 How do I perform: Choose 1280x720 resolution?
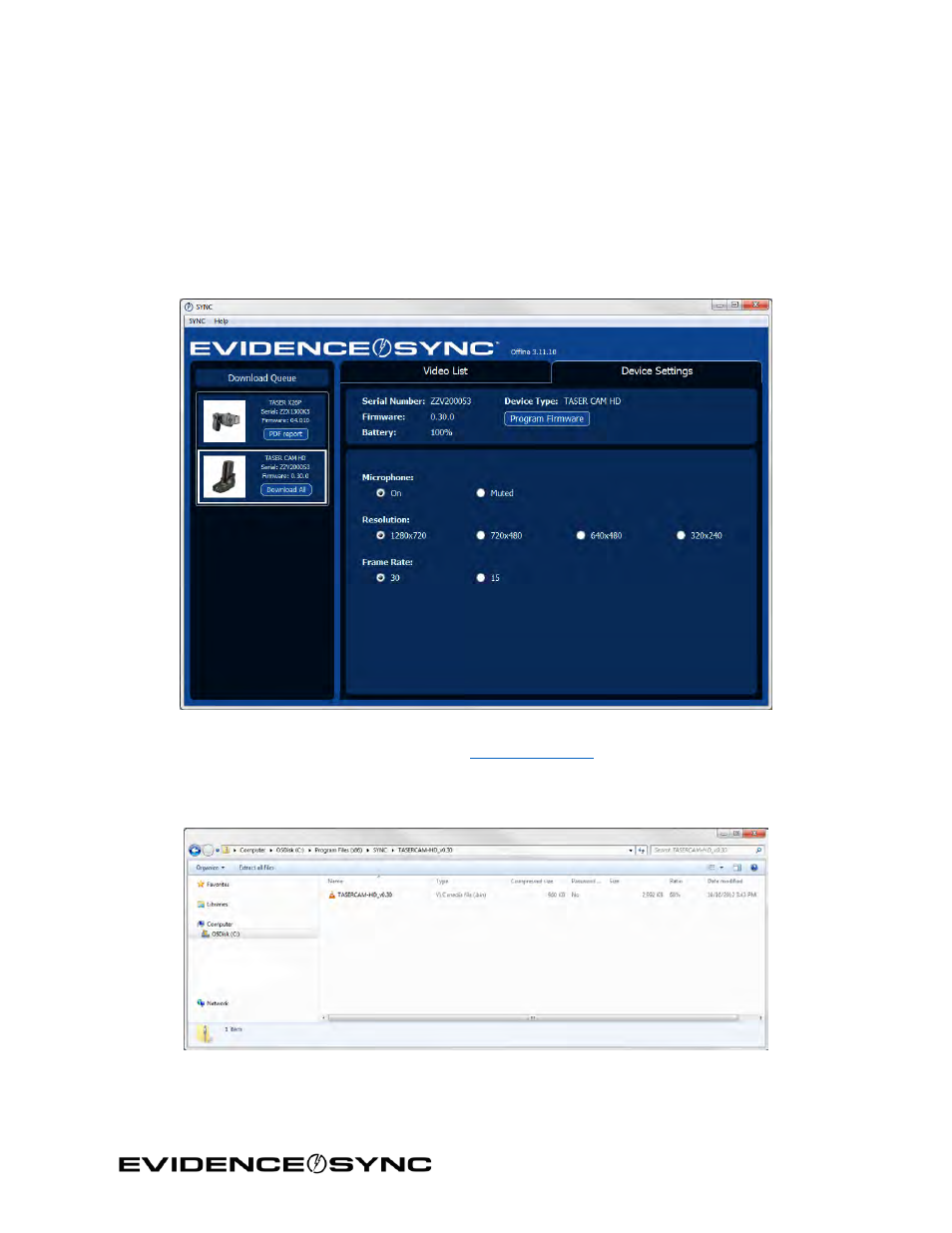380,536
